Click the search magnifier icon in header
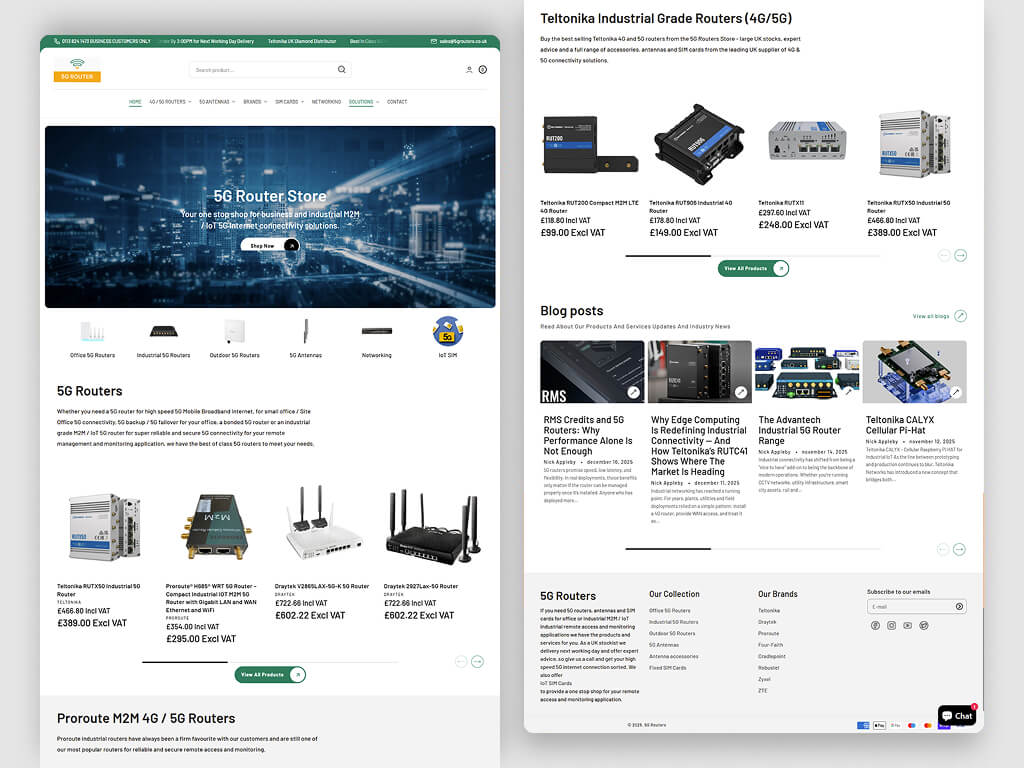Screen dimensions: 1024x768 click(x=342, y=70)
